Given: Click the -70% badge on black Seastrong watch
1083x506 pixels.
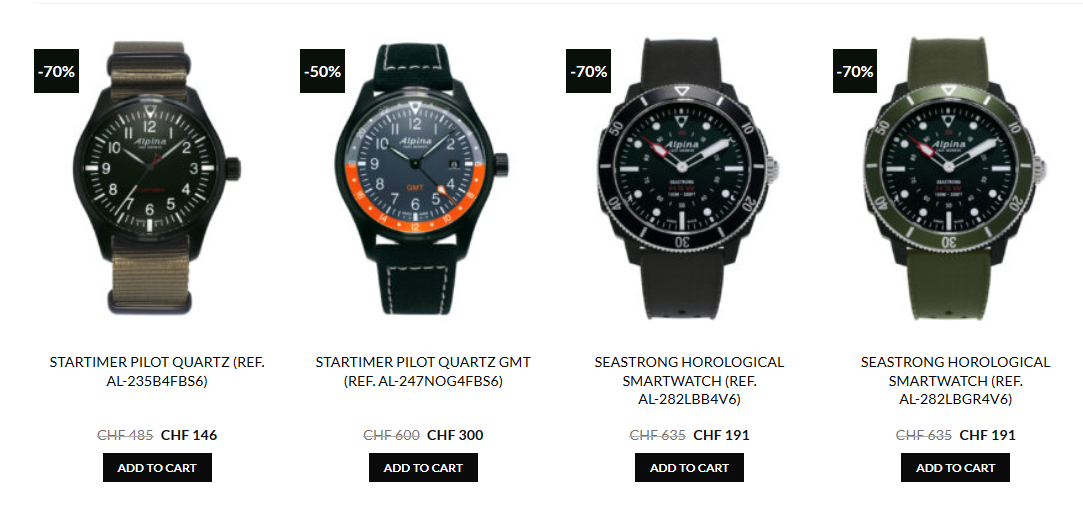Looking at the screenshot, I should pyautogui.click(x=588, y=71).
